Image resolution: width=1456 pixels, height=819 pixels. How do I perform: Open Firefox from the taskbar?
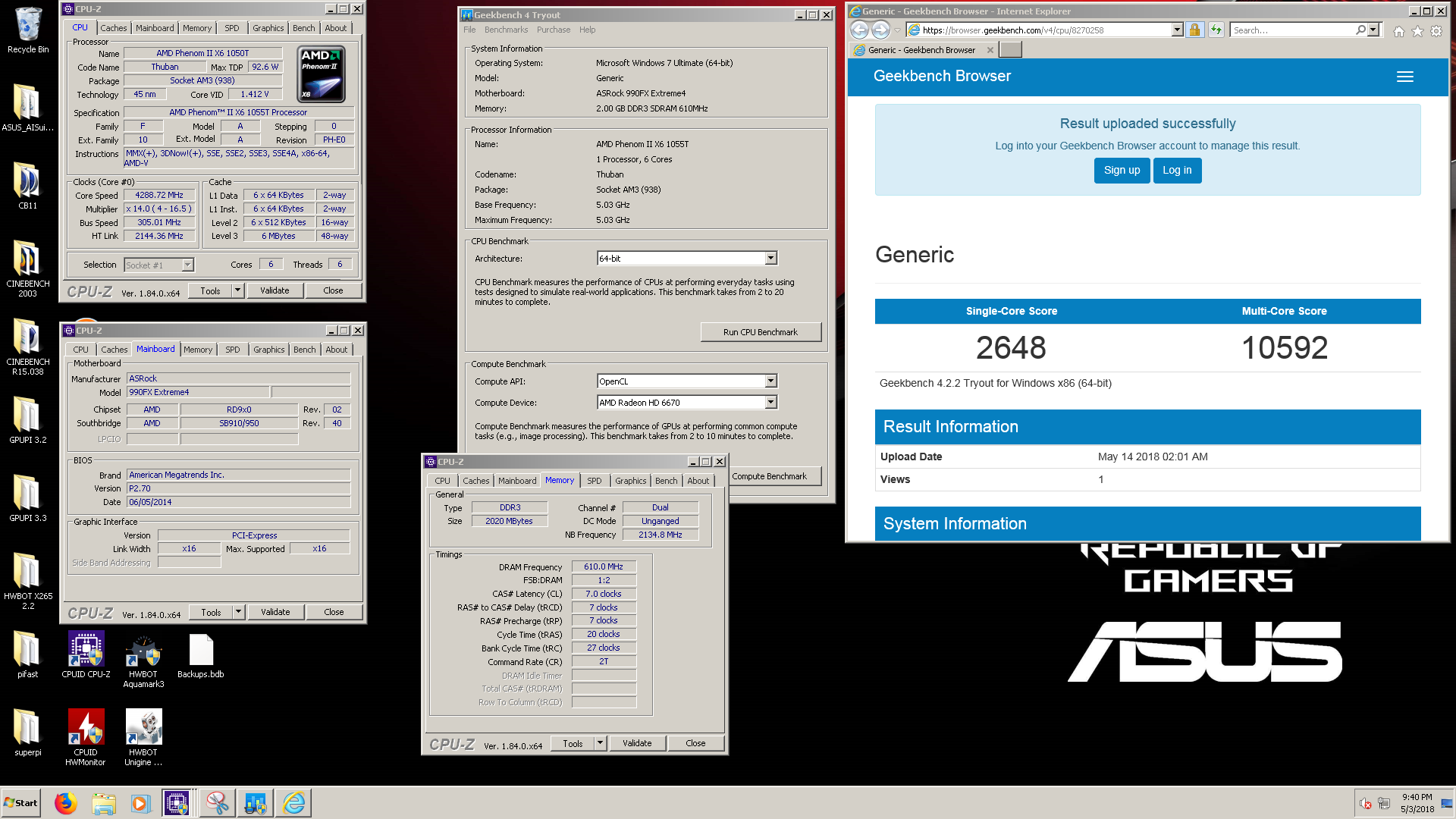66,803
